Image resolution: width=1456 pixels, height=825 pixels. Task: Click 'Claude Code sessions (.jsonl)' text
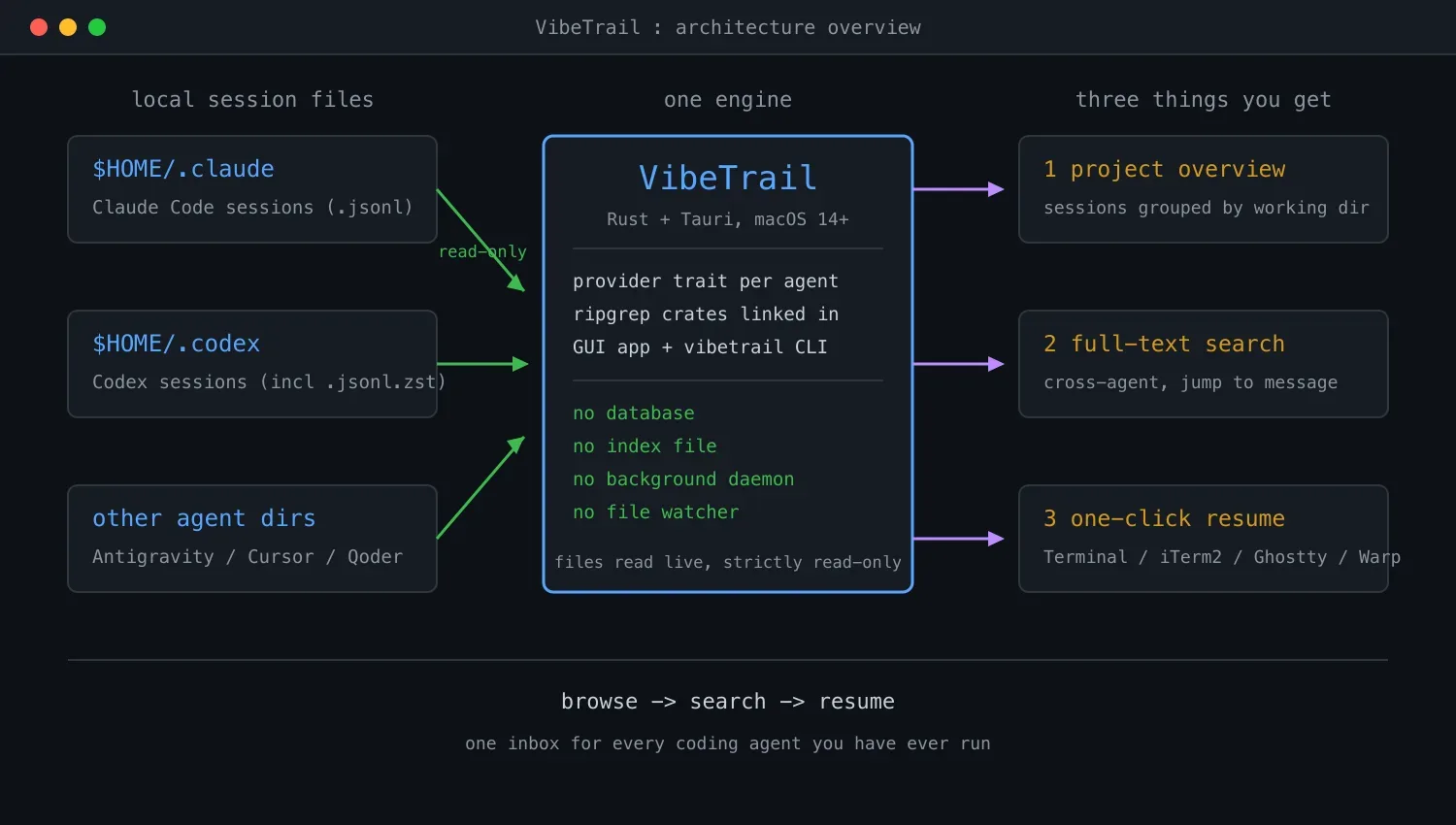(252, 207)
